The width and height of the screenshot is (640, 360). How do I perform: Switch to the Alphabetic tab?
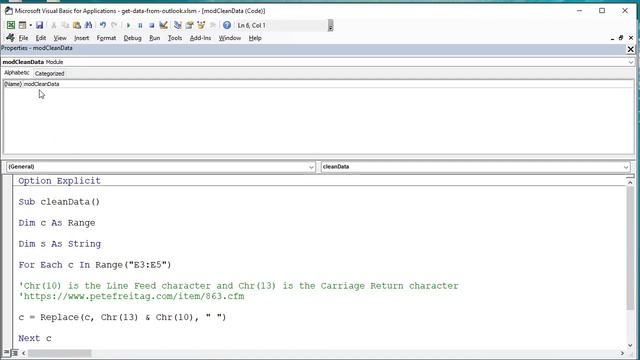click(17, 73)
